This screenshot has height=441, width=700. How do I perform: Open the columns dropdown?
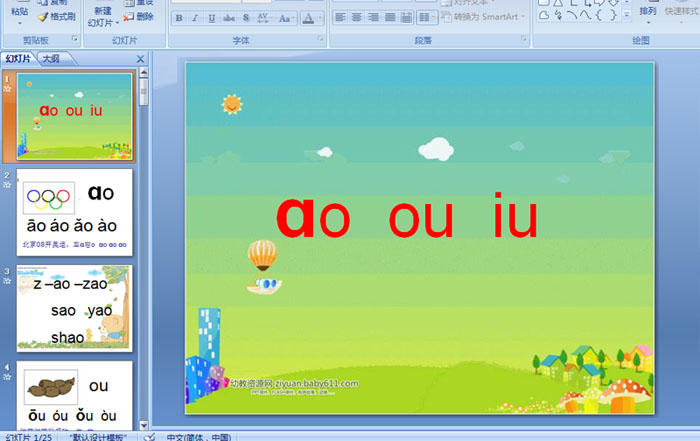pos(426,17)
